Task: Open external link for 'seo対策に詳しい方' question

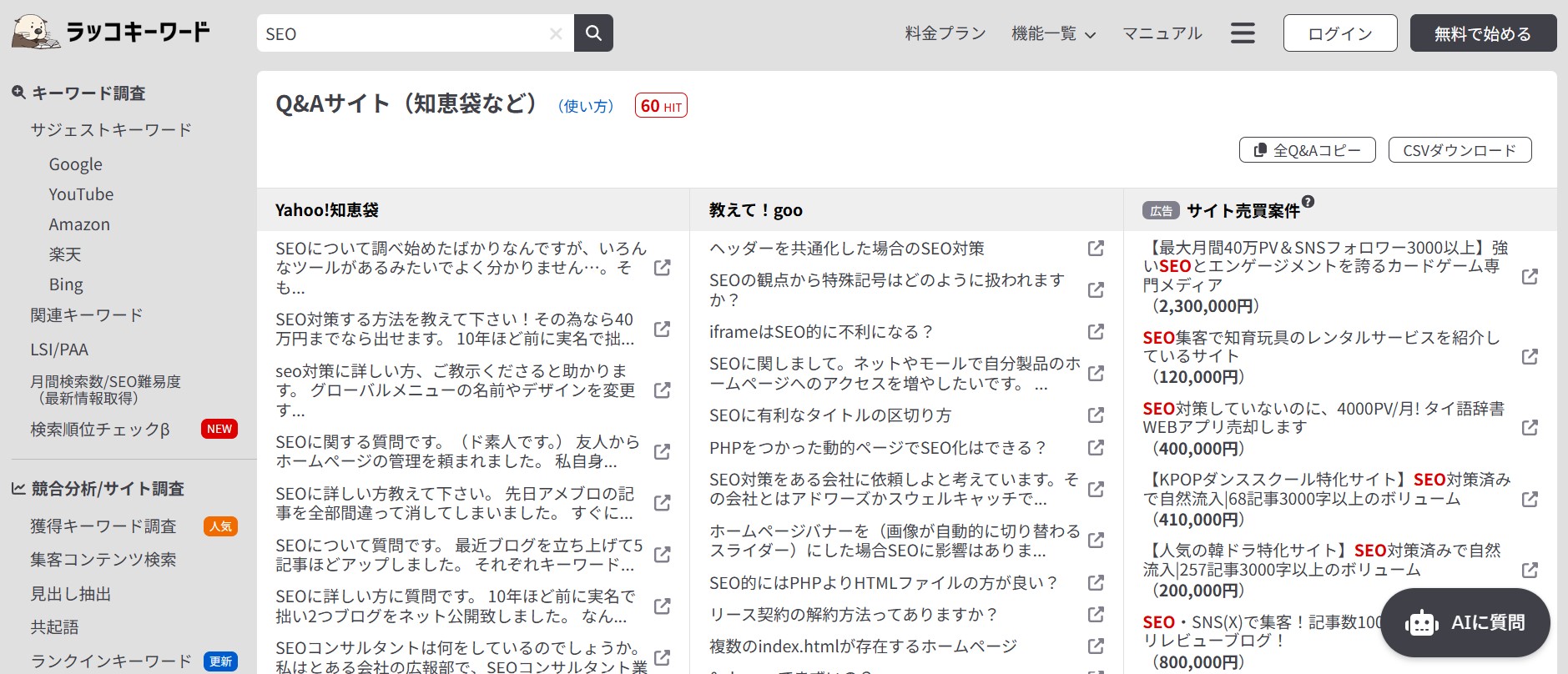Action: click(x=662, y=390)
